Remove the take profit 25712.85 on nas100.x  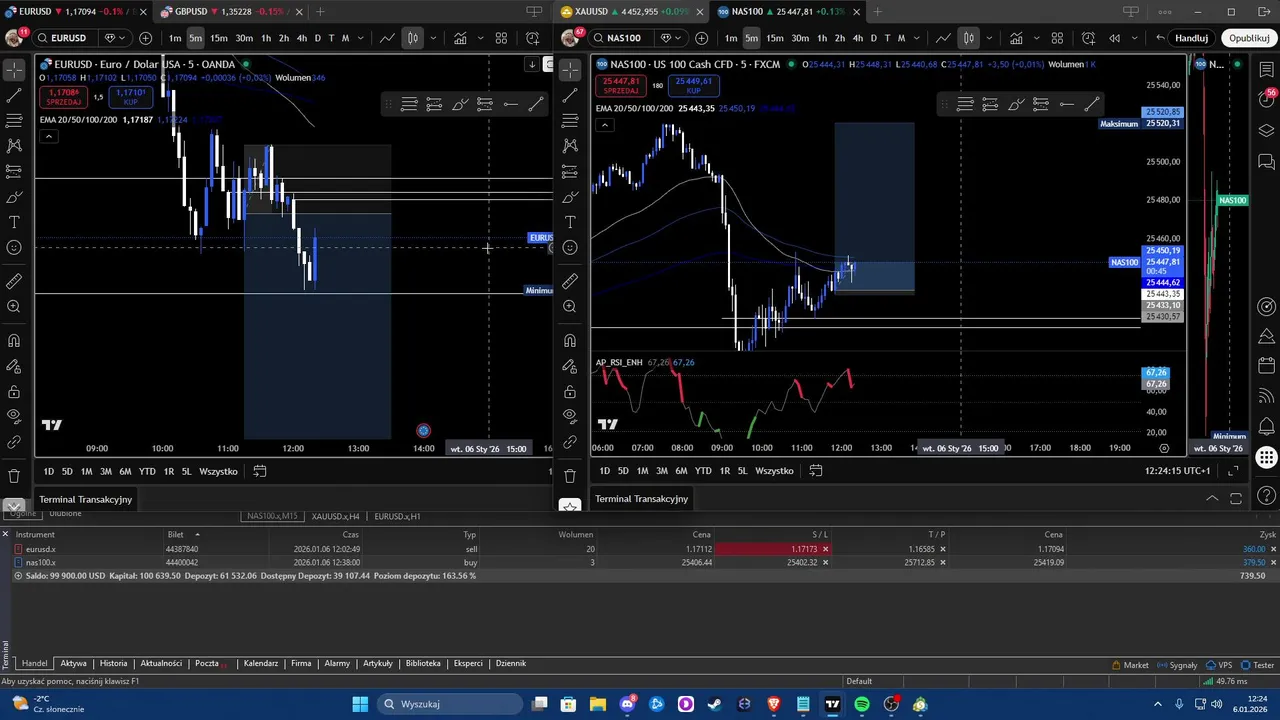coord(943,562)
